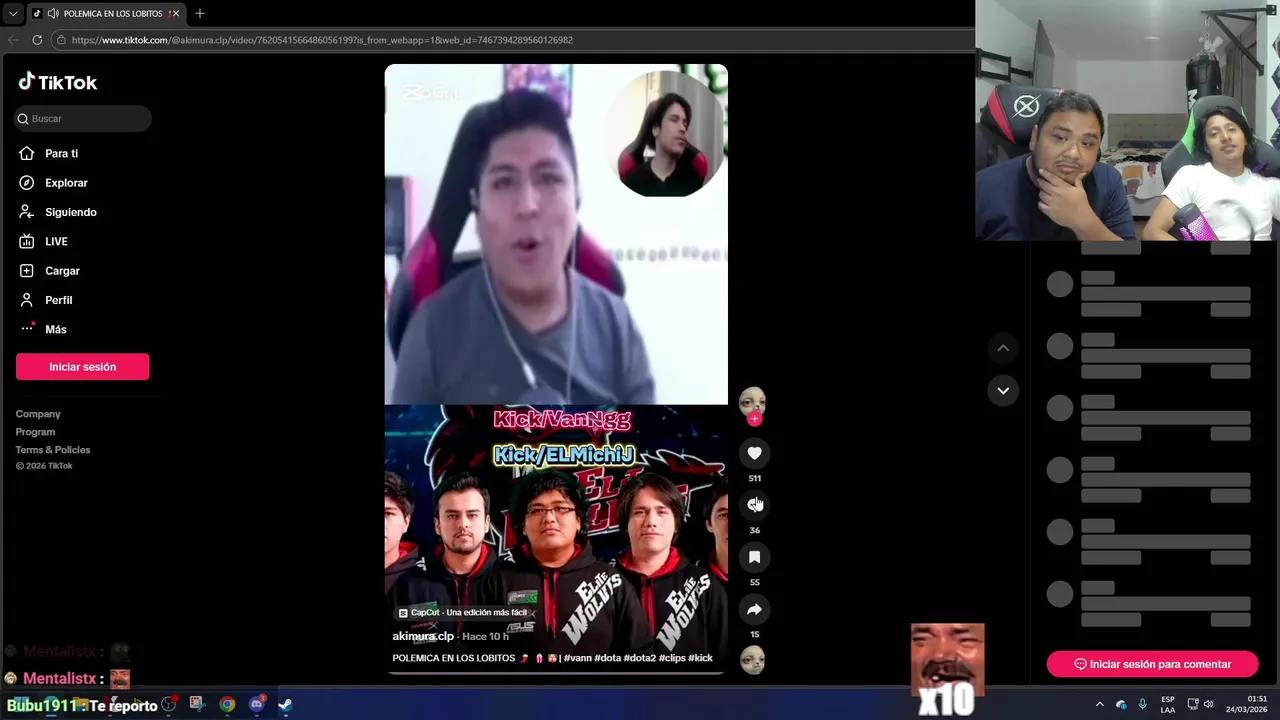Click the TikTok logo
This screenshot has width=1280, height=720.
click(57, 82)
